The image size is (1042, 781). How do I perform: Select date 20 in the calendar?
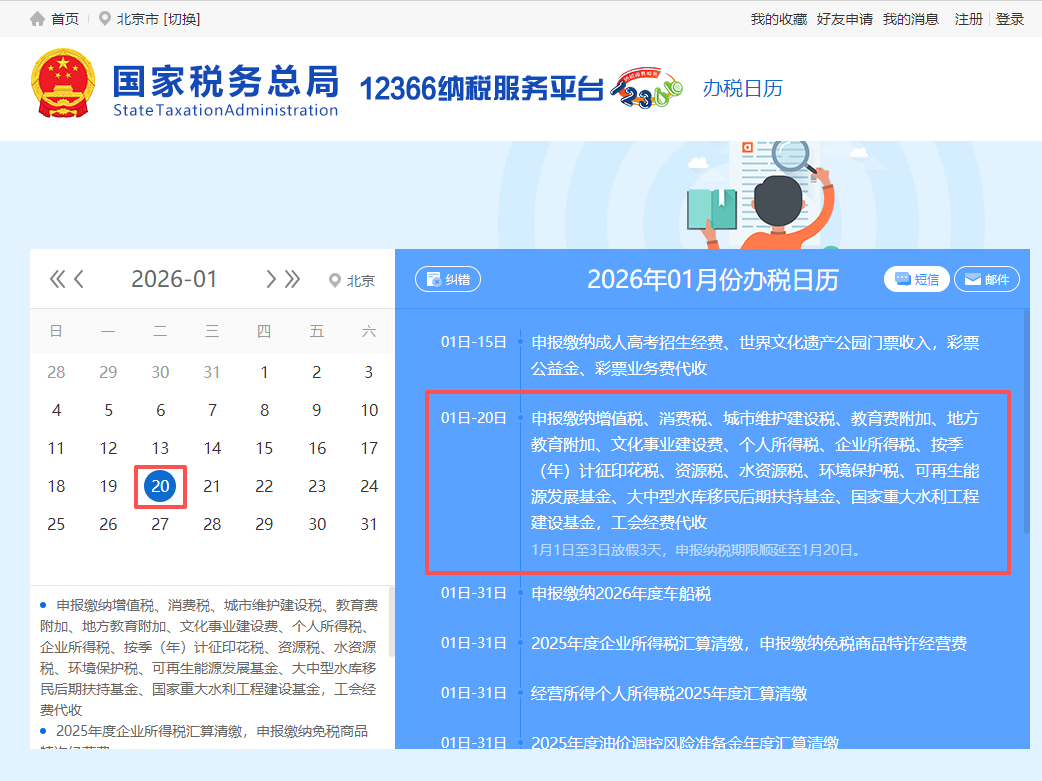(160, 487)
